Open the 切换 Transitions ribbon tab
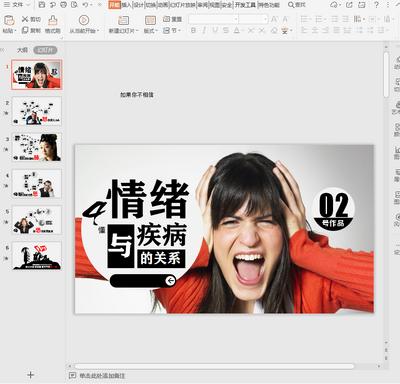 (x=150, y=5)
